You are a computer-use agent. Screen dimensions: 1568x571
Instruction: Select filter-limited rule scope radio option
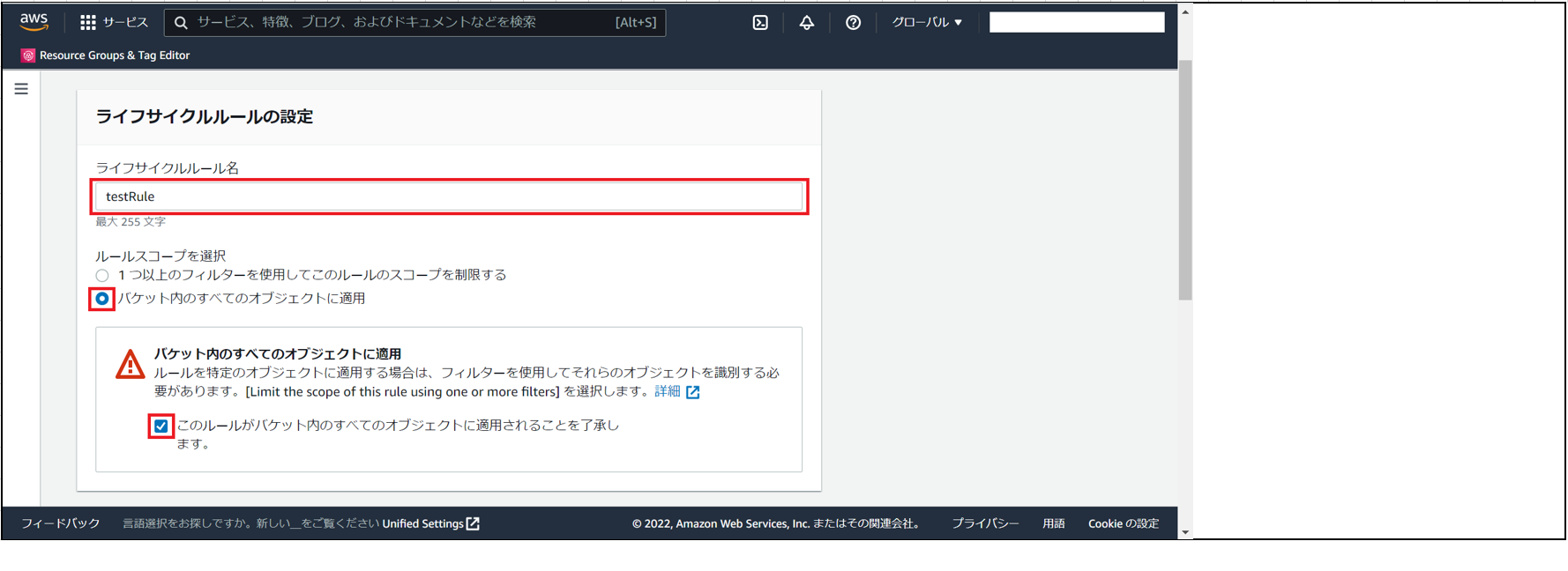coord(102,276)
